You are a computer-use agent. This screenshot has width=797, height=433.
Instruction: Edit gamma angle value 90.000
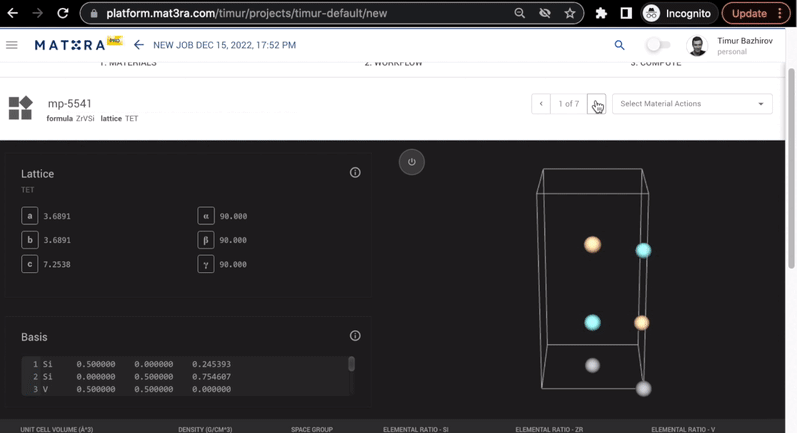[233, 264]
